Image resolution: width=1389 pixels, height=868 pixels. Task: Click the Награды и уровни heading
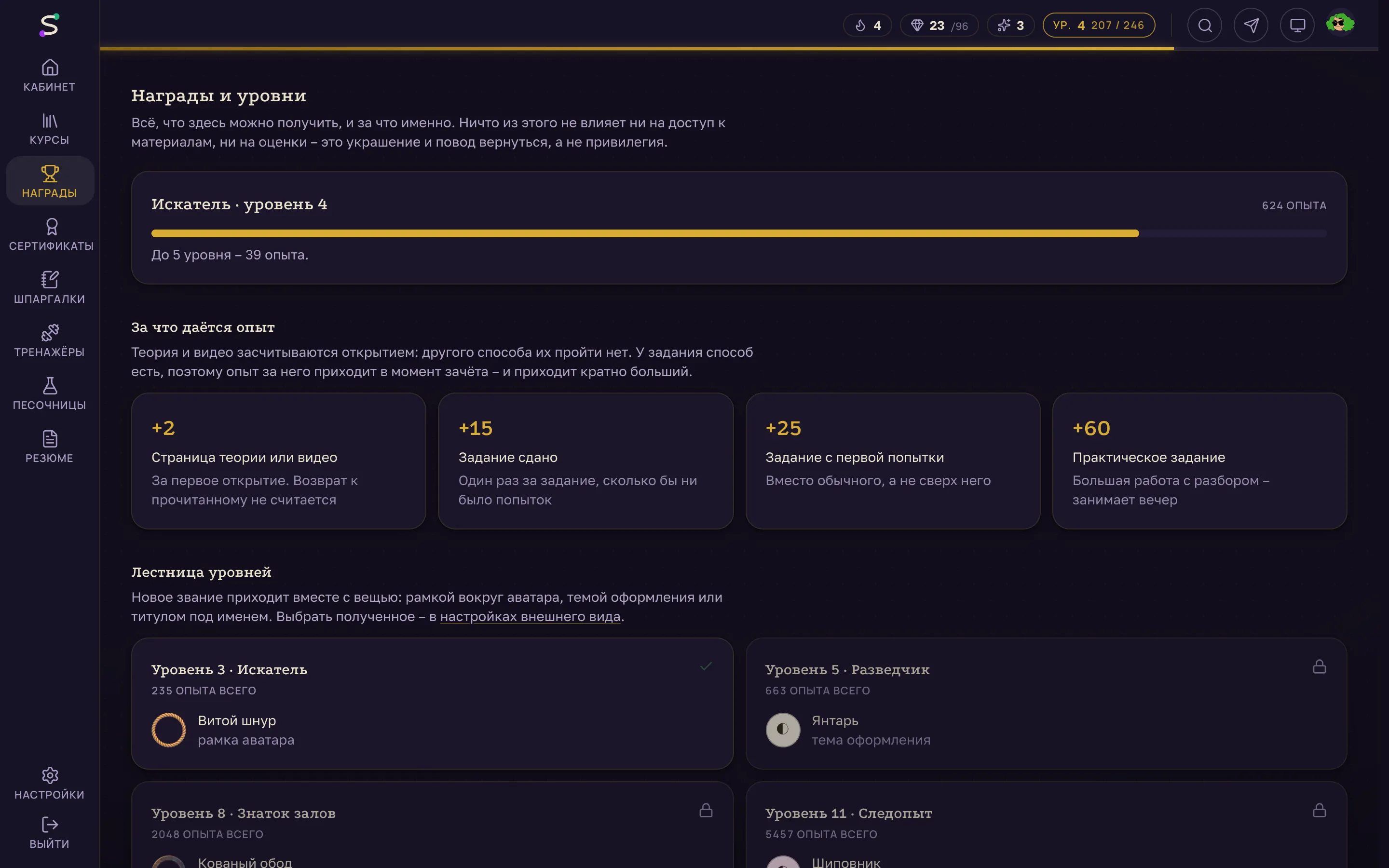(x=218, y=95)
